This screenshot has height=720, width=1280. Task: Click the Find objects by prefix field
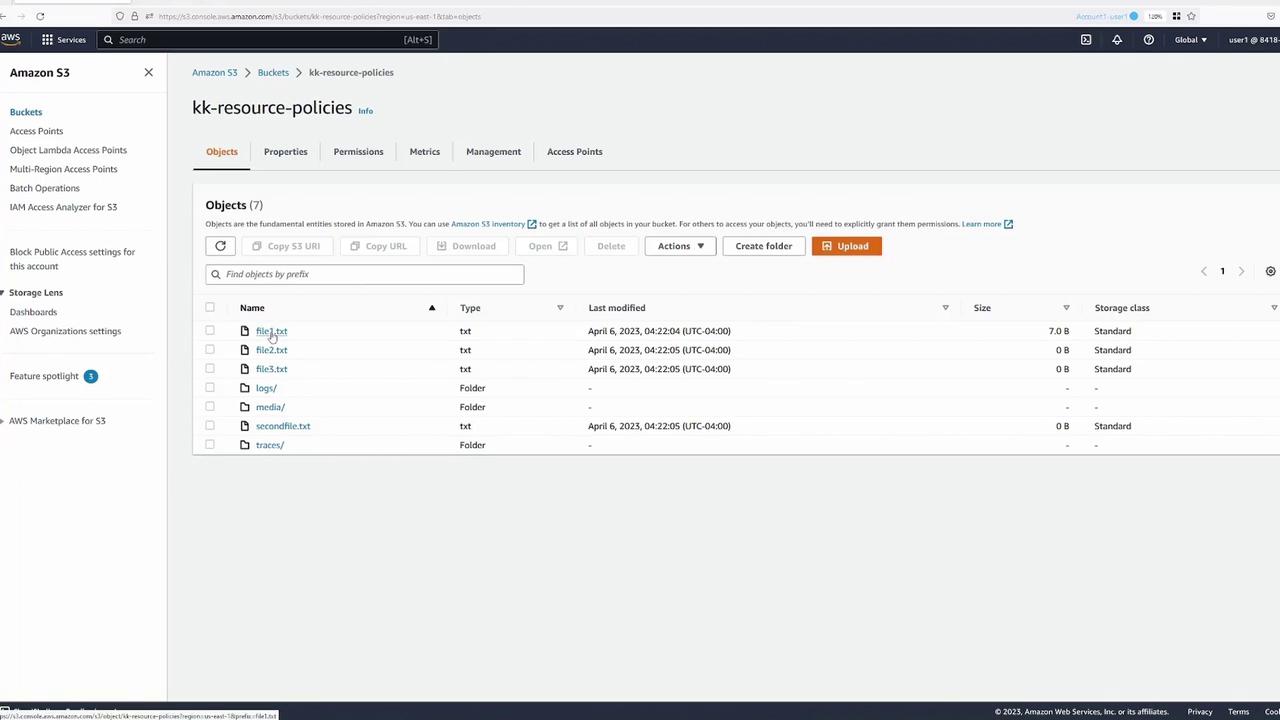[x=365, y=274]
